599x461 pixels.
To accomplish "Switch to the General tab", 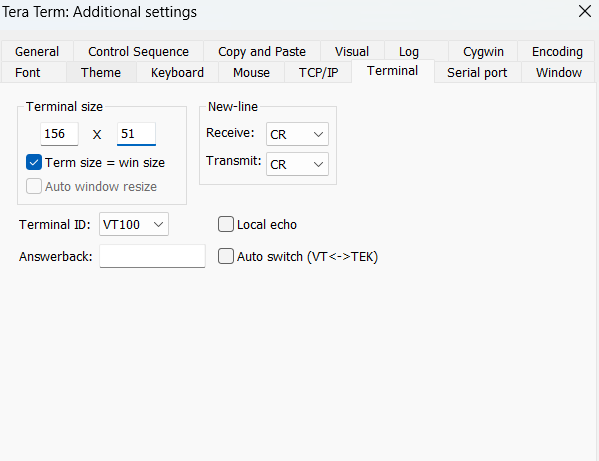I will pos(37,52).
